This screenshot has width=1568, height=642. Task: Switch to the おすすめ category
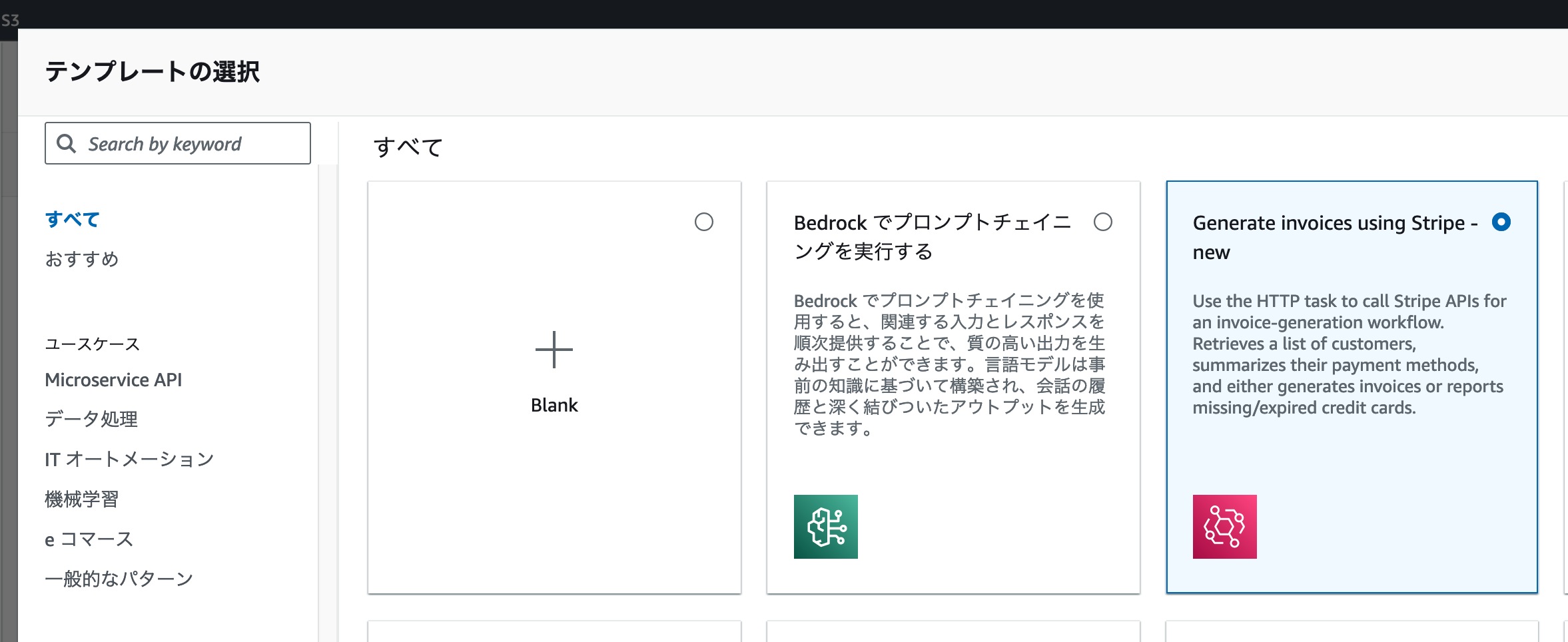coord(82,259)
